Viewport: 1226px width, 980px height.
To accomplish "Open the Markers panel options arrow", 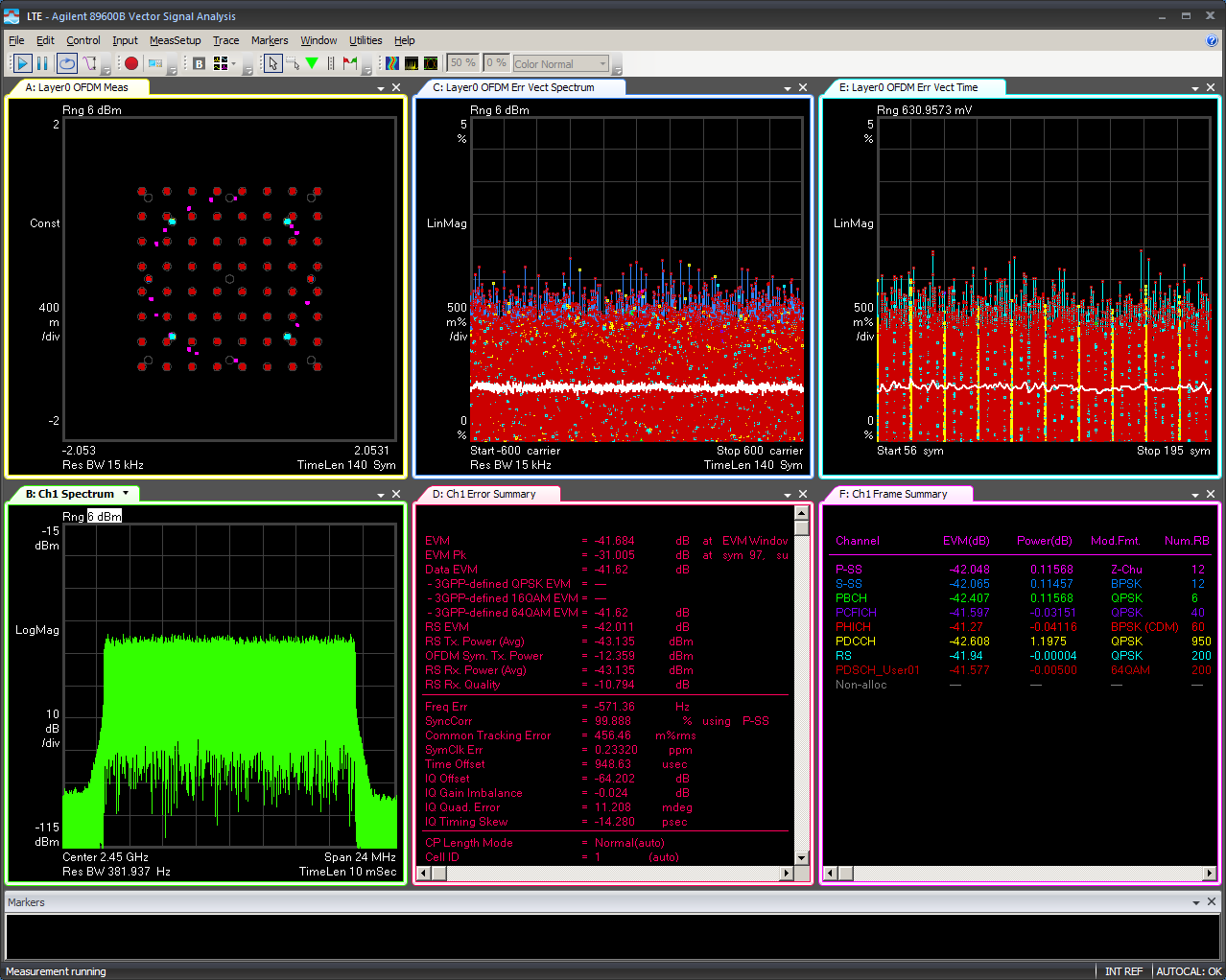I will coord(1196,902).
